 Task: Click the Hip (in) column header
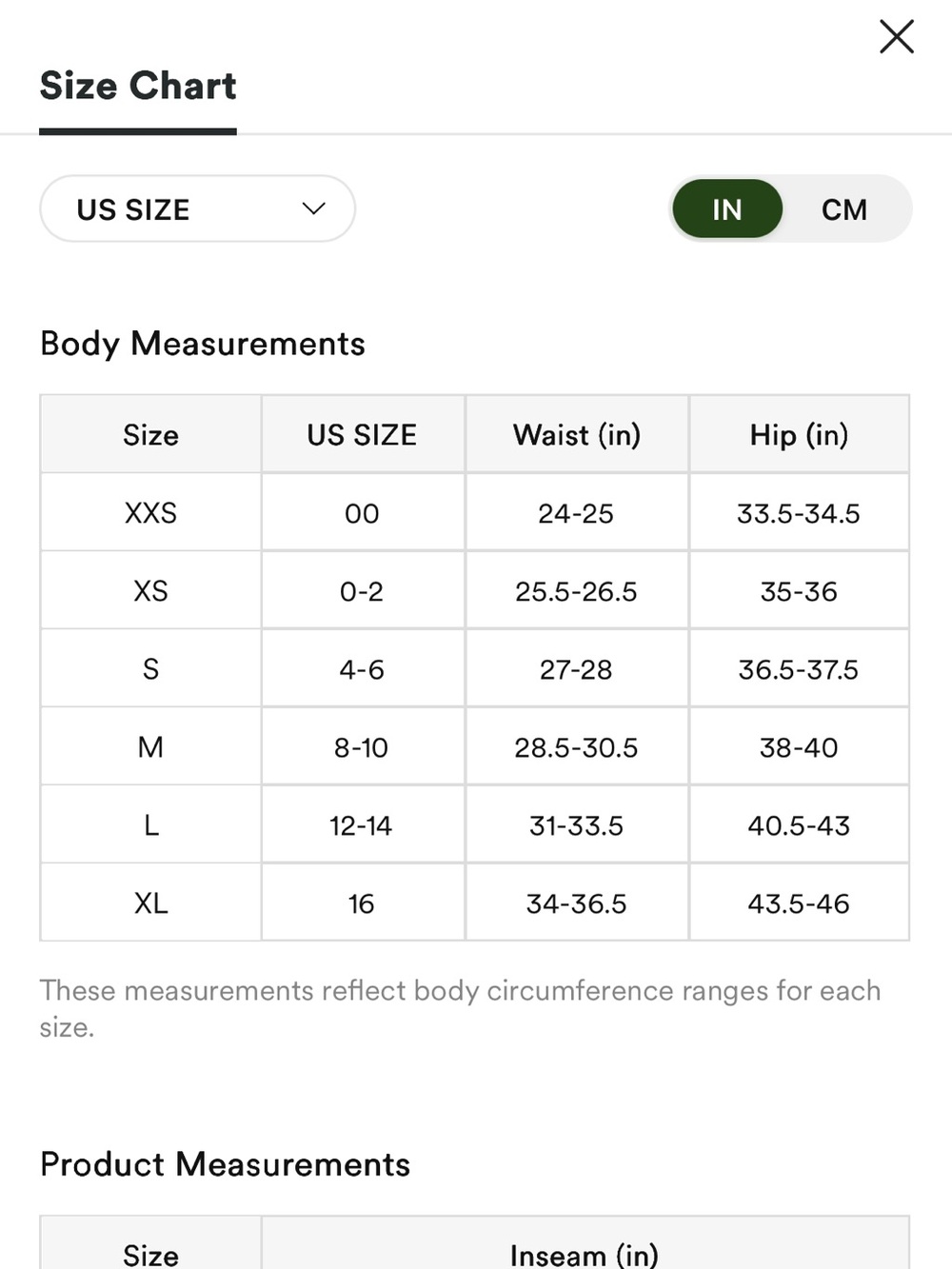click(x=799, y=435)
